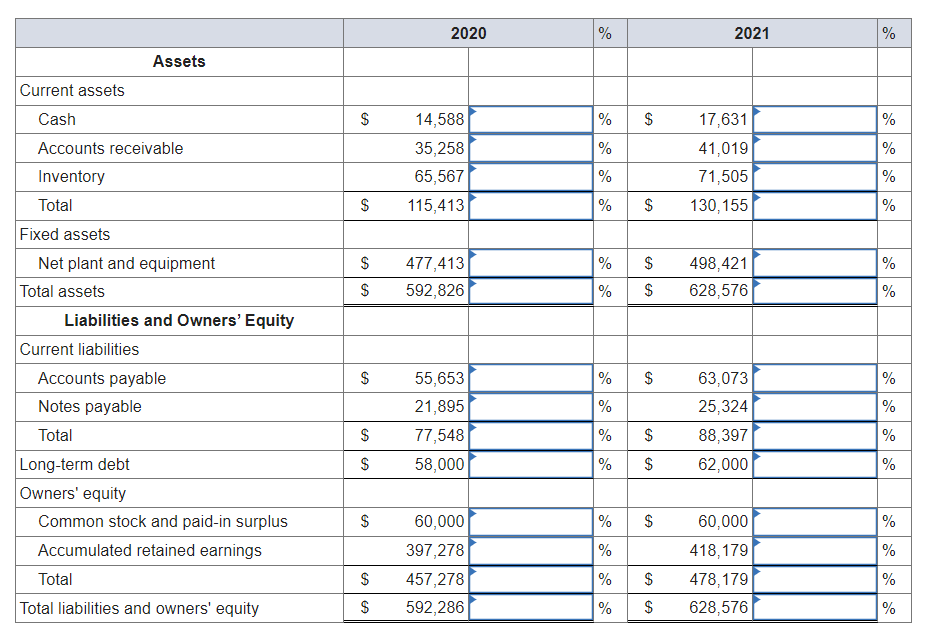This screenshot has width=941, height=633.
Task: Click the Liabilities and Owners' Equity header
Action: point(178,320)
